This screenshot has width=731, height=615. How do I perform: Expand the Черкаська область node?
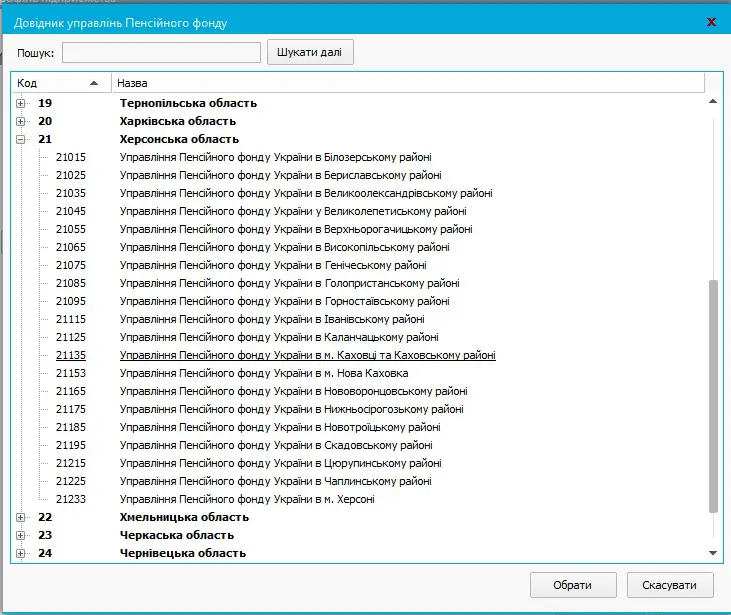[20, 535]
